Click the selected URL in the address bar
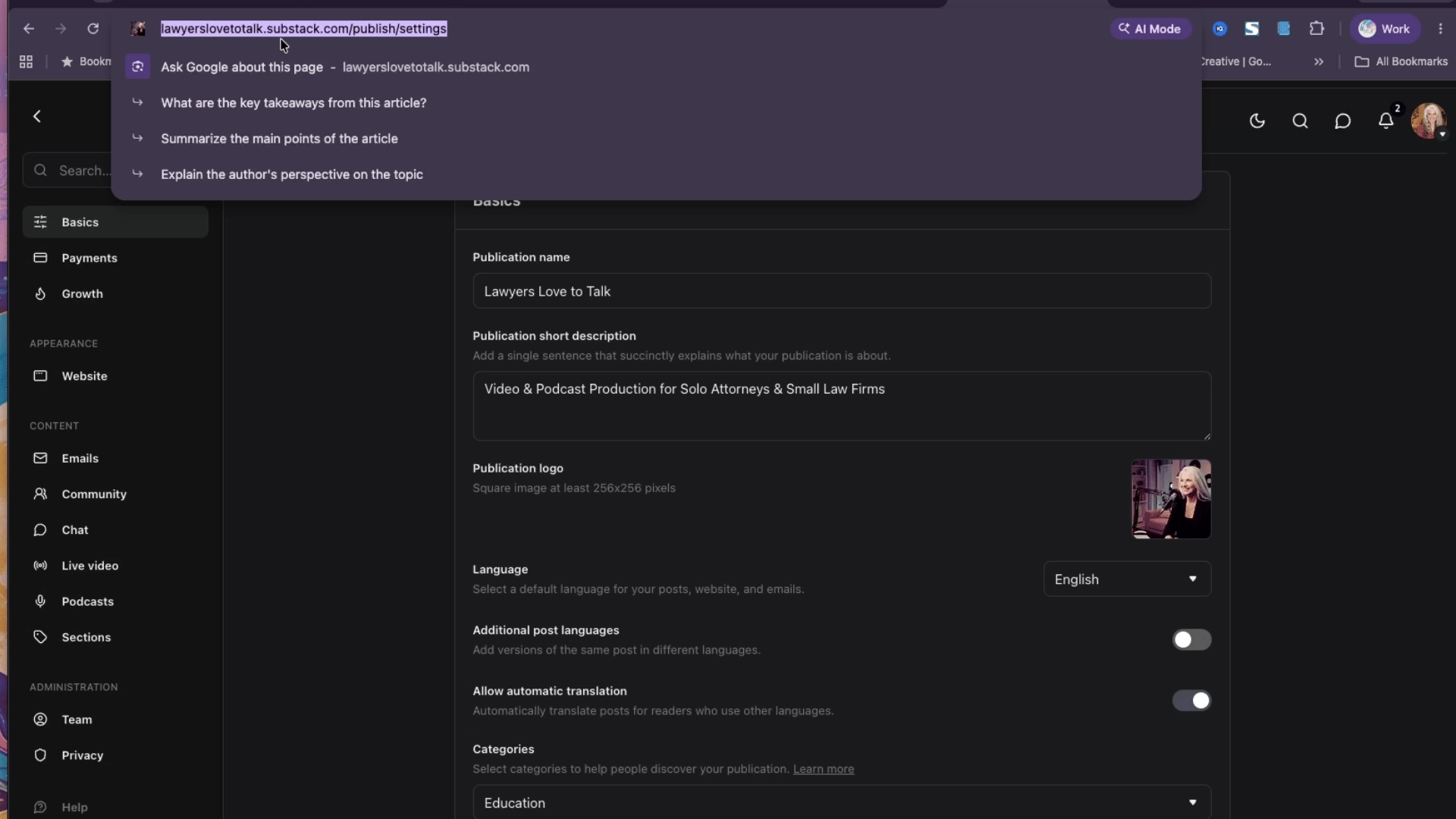This screenshot has height=819, width=1456. coord(303,29)
